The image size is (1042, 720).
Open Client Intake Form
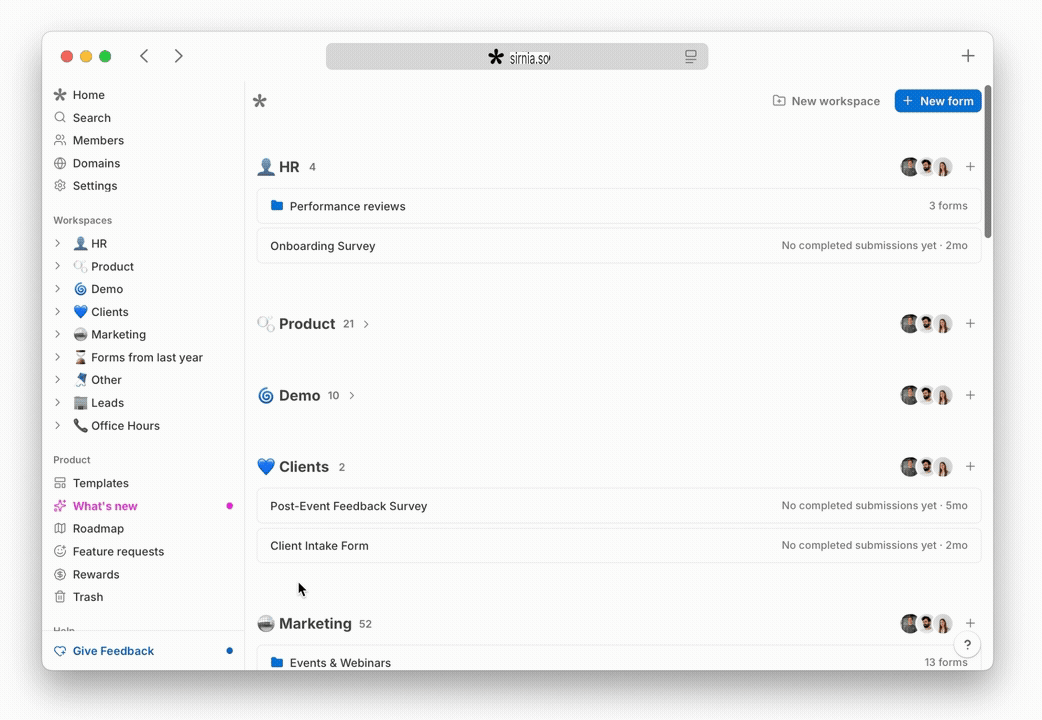[x=619, y=546]
